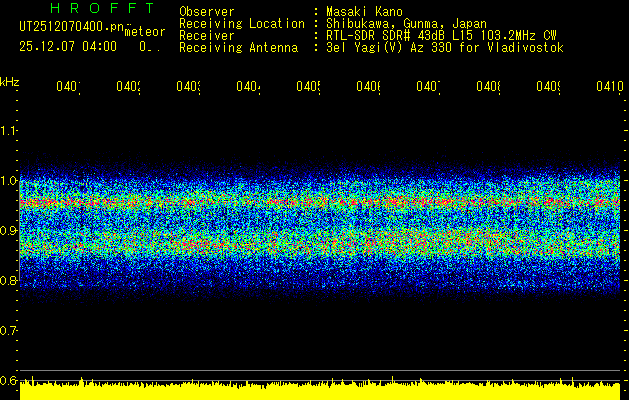Click the 0.7 kHz frequency axis tick
Screen dimensions: 629x400
coord(9,330)
